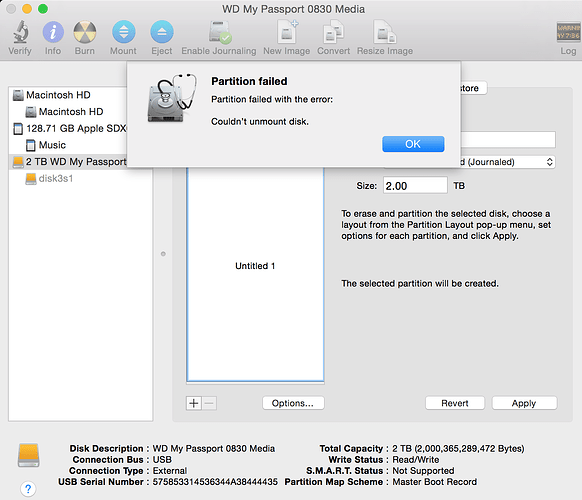Click the Partition failed heading text
The image size is (582, 500).
point(249,81)
